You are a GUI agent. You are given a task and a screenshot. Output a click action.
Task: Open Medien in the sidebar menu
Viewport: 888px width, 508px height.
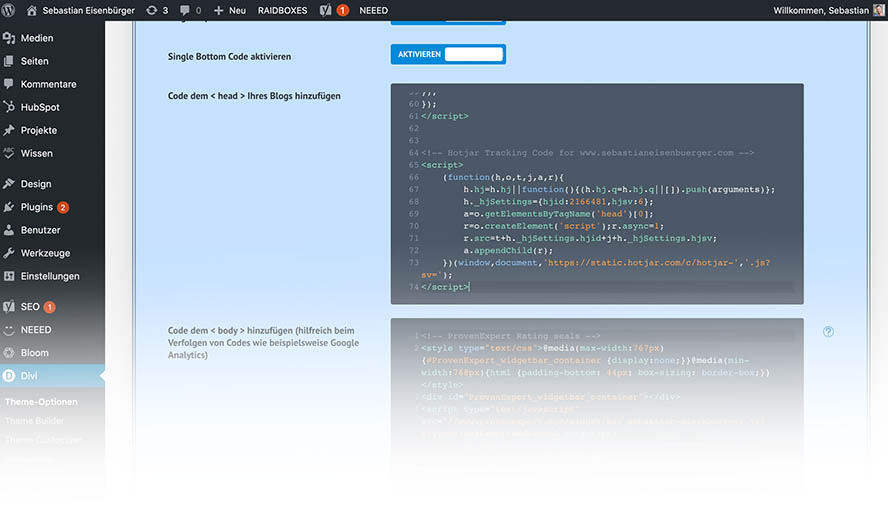coord(37,38)
